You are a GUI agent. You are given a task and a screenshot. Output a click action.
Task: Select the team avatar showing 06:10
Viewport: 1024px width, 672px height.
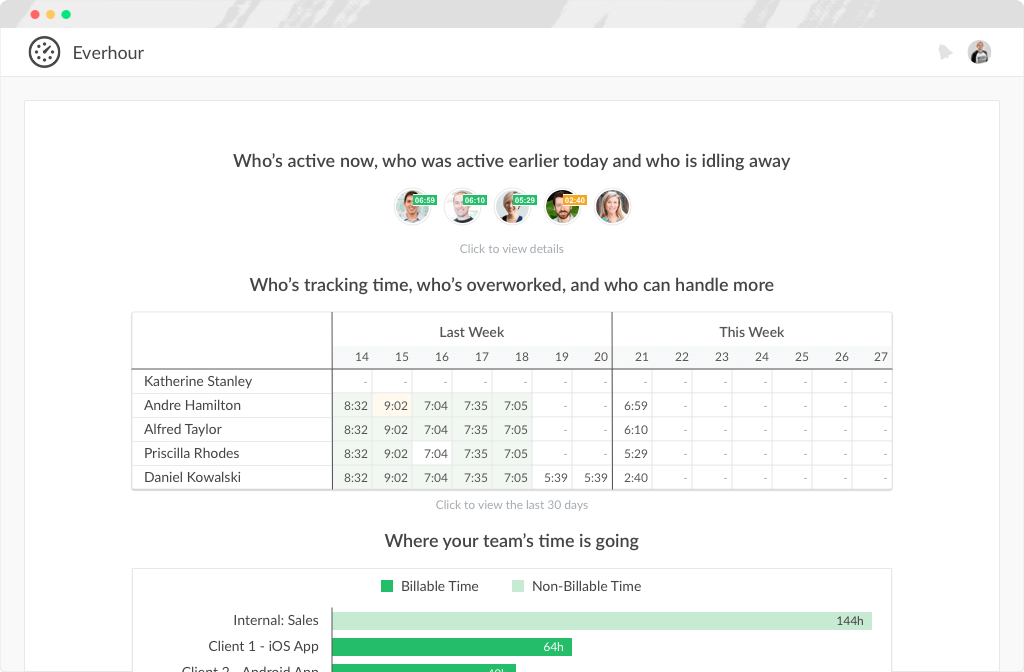pyautogui.click(x=462, y=207)
